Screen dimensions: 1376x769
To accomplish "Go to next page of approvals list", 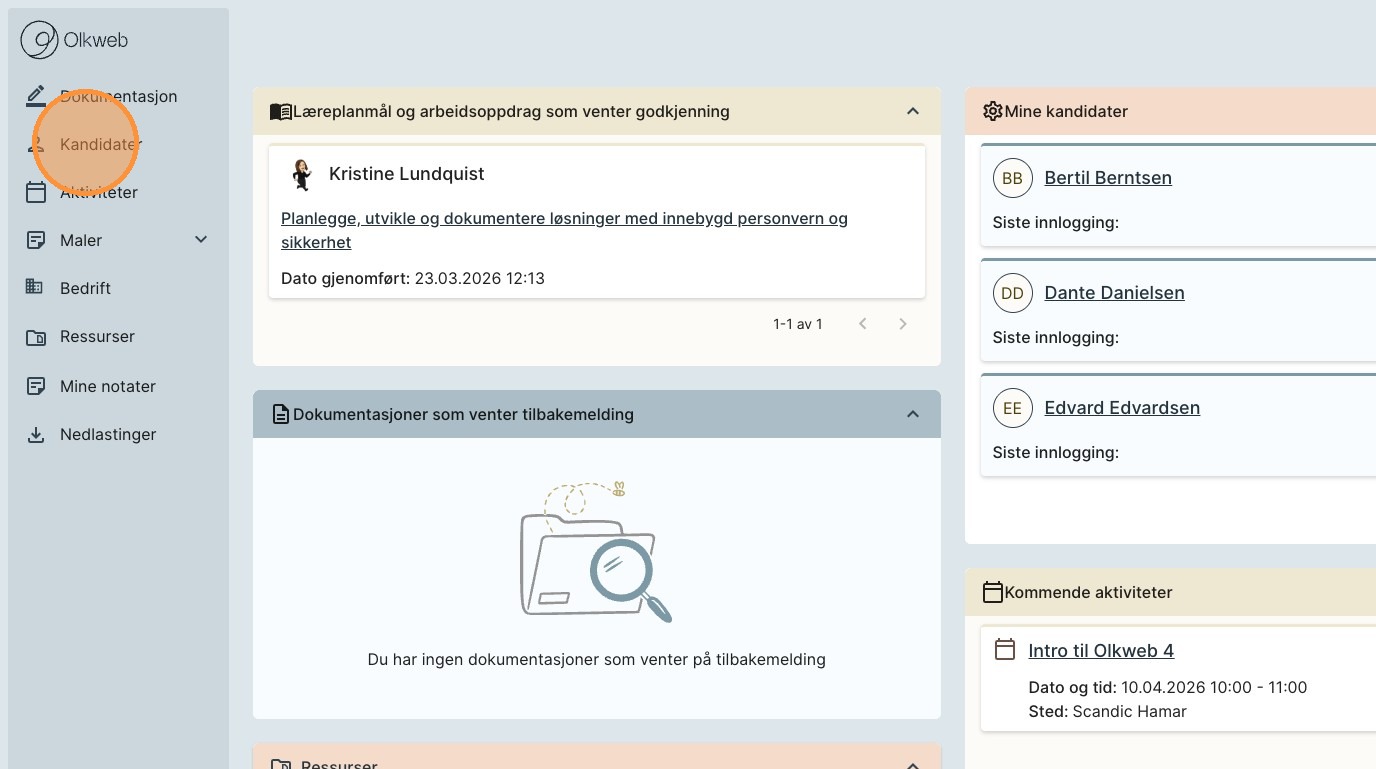I will tap(903, 324).
